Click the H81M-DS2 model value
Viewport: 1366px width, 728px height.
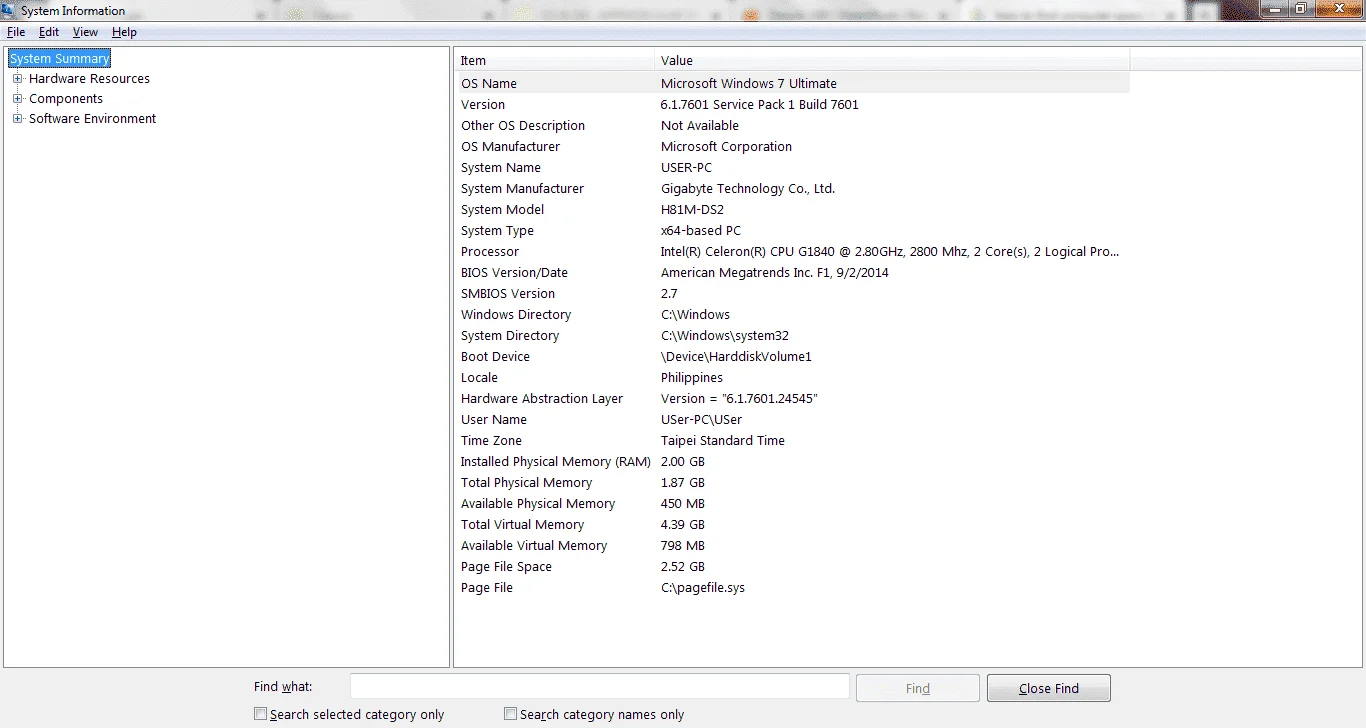(x=692, y=210)
